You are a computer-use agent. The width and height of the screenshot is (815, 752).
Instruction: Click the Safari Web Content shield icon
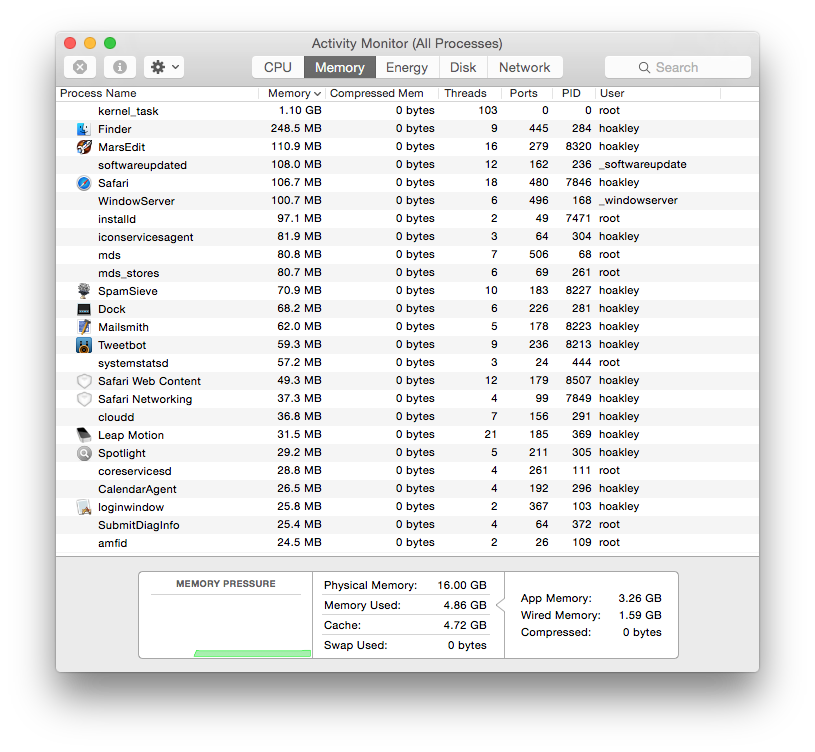tap(84, 381)
